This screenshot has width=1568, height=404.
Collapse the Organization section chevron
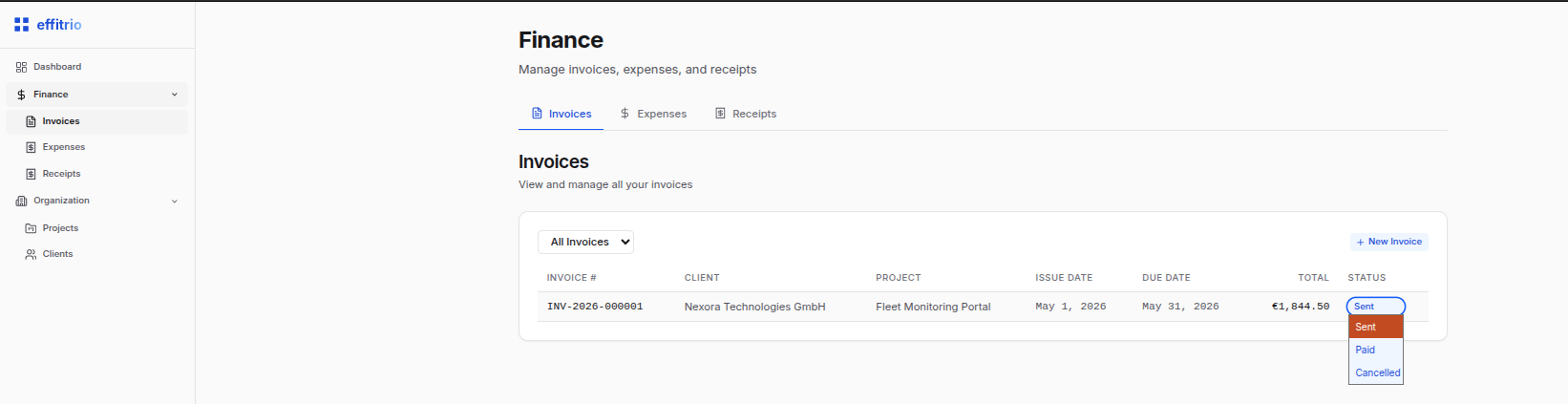175,202
